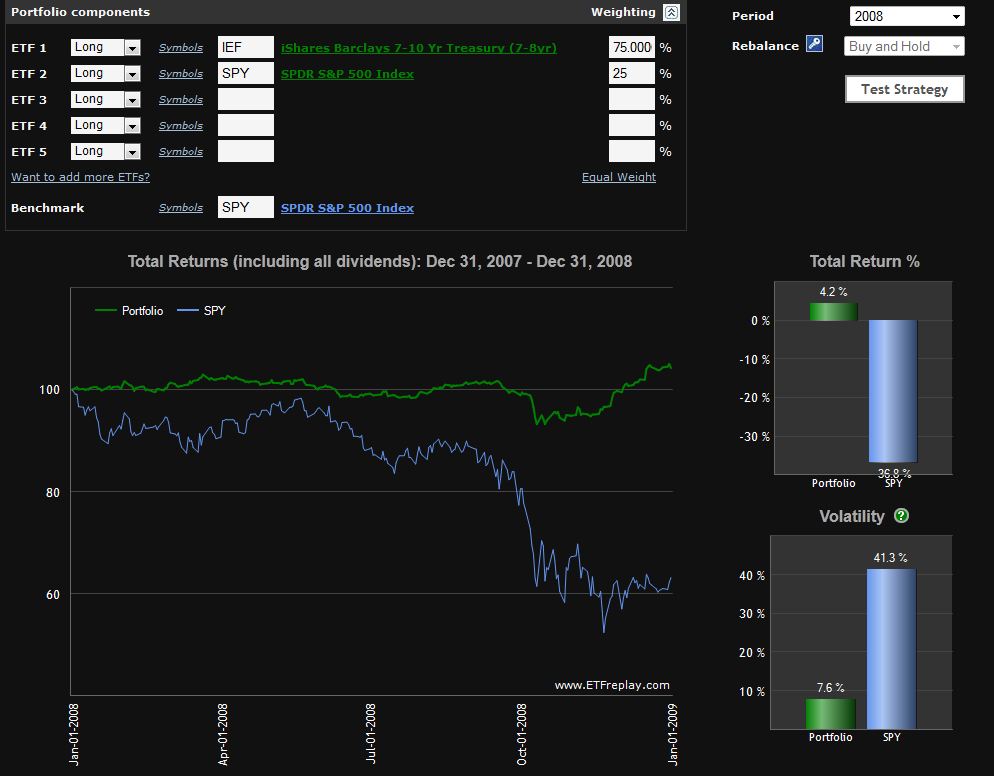Viewport: 994px width, 776px height.
Task: Focus the empty ETF 5 symbol field
Action: tap(246, 151)
